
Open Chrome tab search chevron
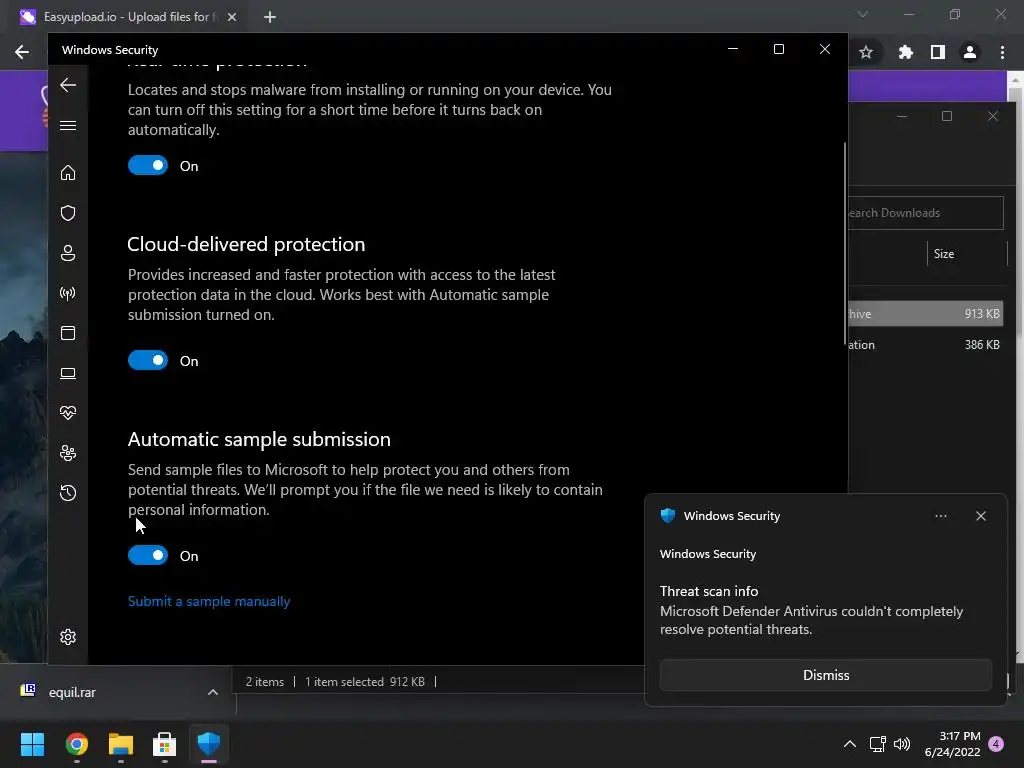tap(863, 14)
